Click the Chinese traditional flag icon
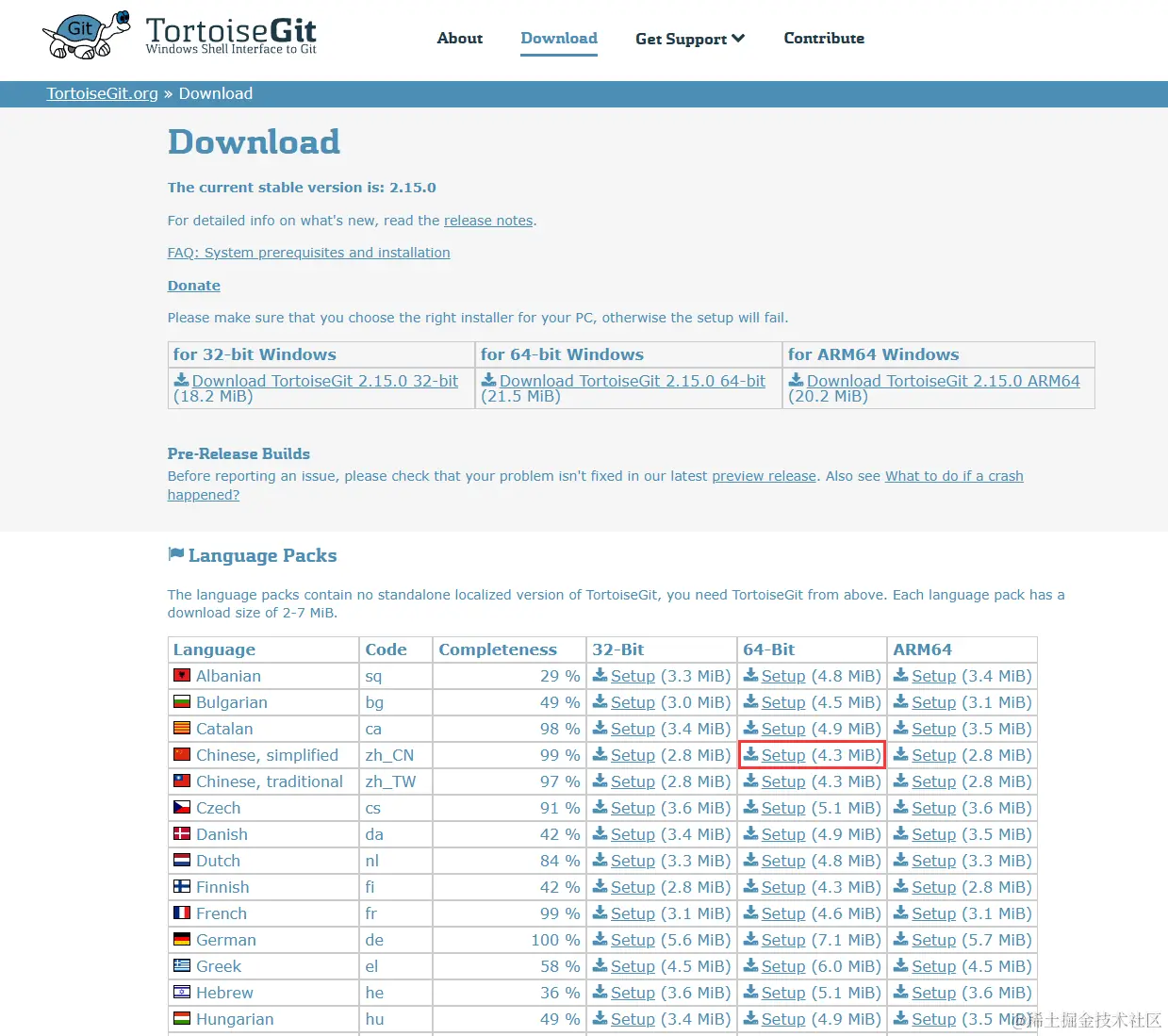 point(182,781)
